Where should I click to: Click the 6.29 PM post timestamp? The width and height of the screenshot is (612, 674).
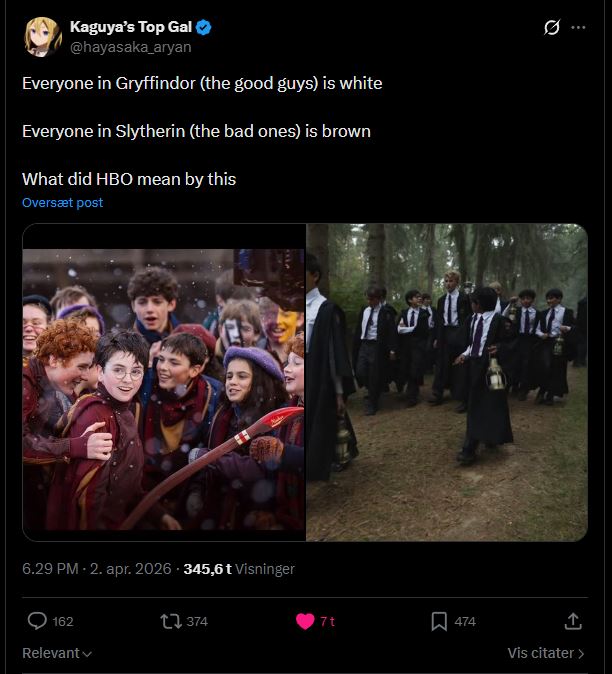50,569
